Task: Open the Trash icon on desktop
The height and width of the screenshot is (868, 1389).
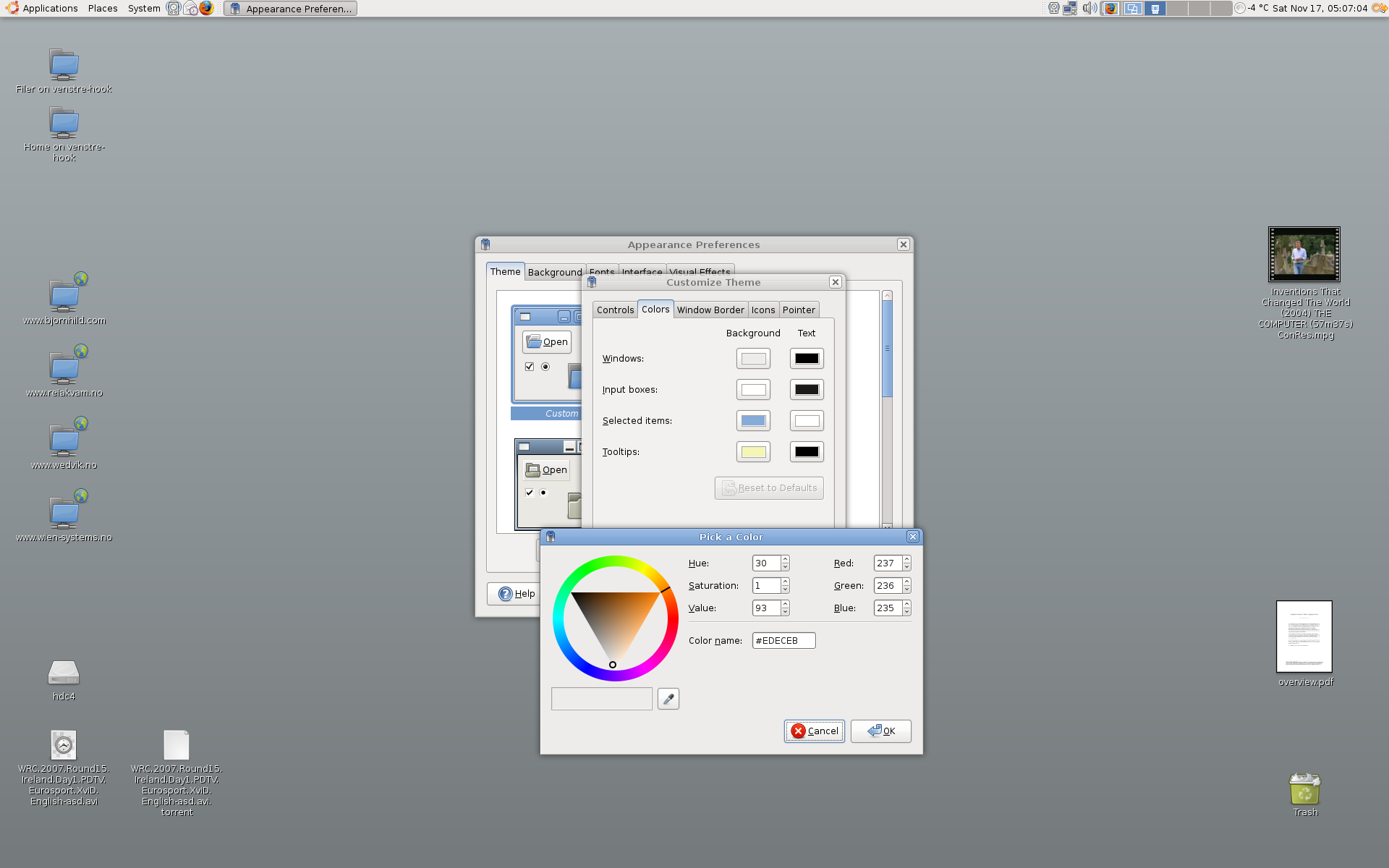Action: tap(1304, 789)
